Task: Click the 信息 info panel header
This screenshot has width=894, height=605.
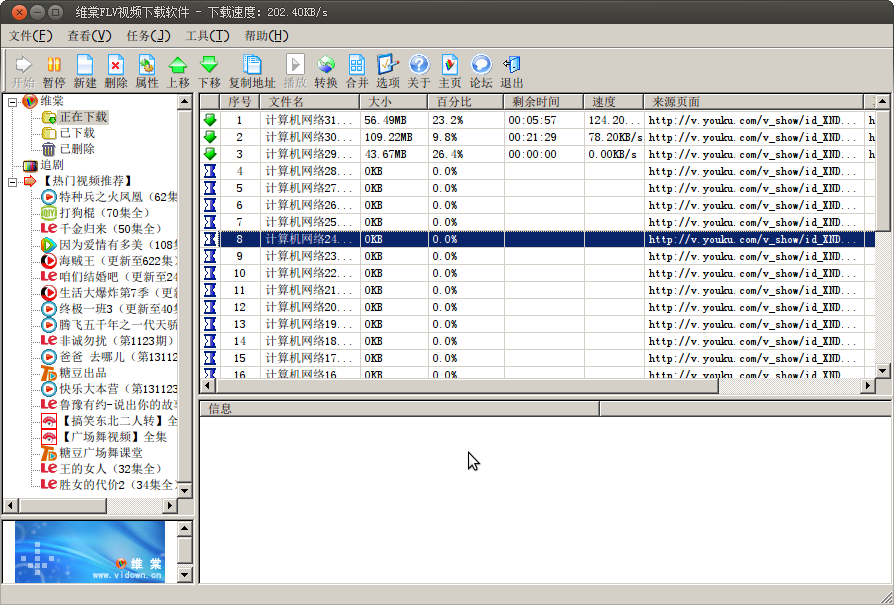Action: (x=399, y=408)
